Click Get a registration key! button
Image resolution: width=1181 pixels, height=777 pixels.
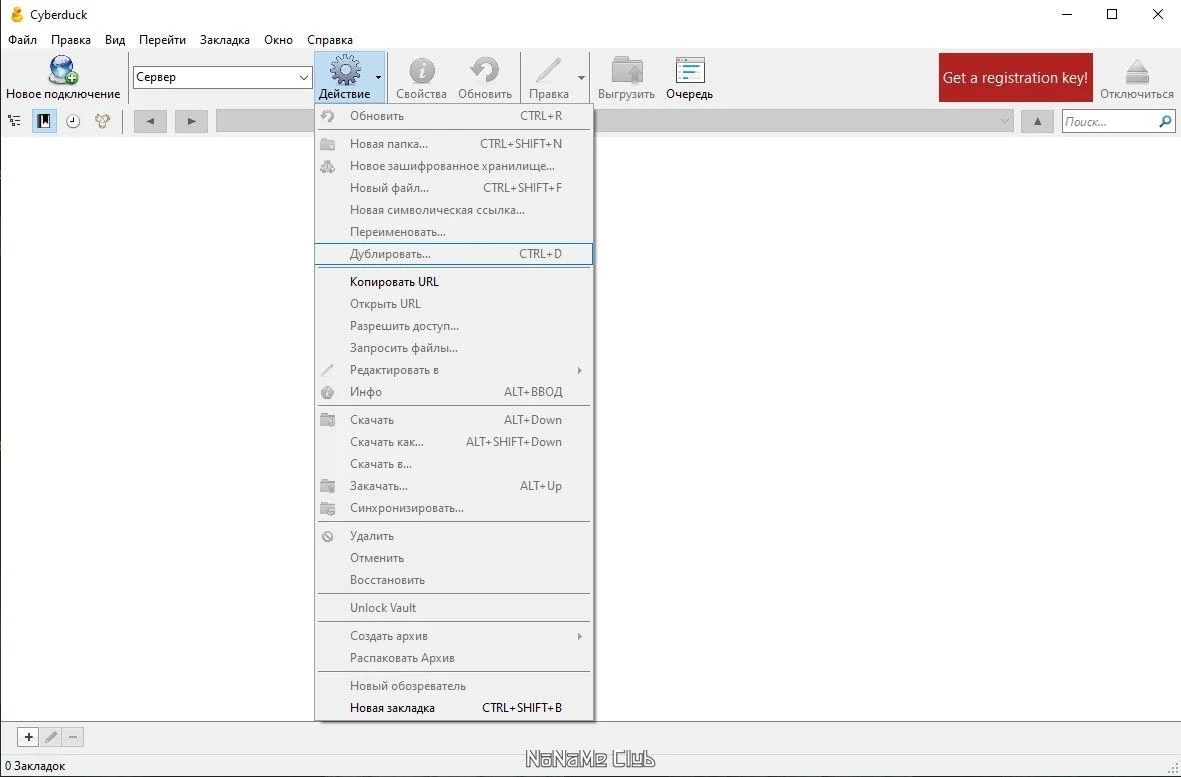[1015, 77]
